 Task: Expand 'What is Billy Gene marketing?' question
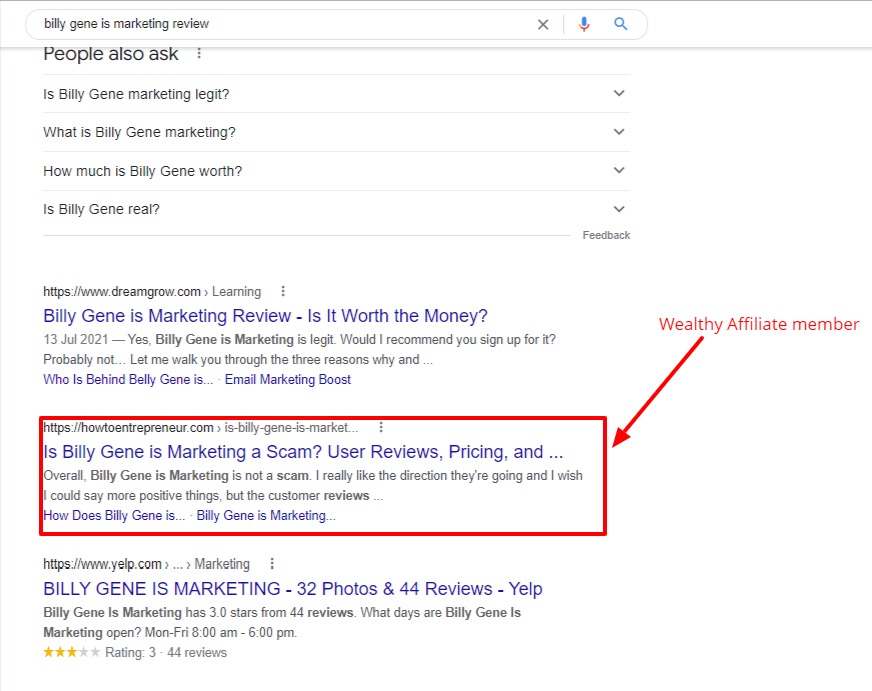coord(336,132)
